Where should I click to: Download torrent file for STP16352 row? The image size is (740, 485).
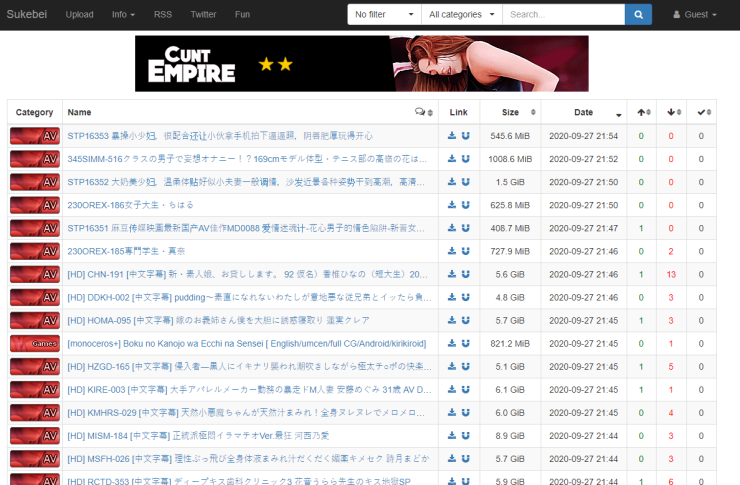point(452,182)
